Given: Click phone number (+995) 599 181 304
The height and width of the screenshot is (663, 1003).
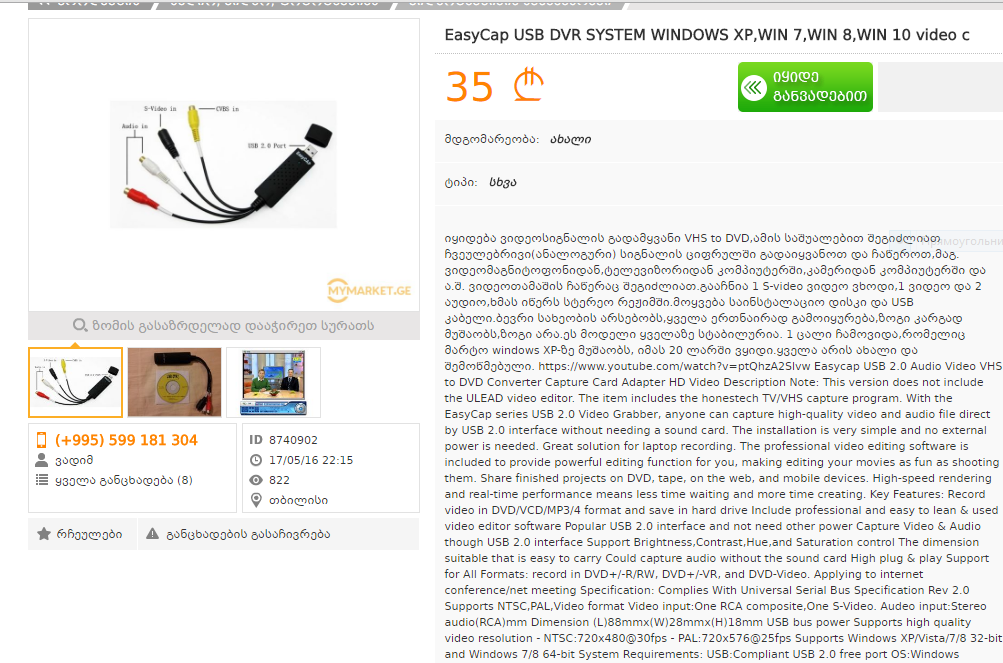Looking at the screenshot, I should tap(126, 440).
